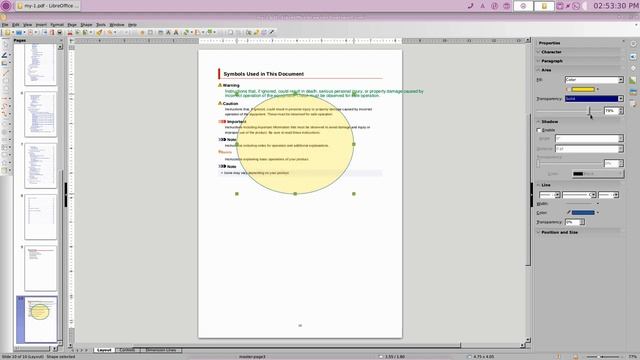Select the Curve drawing tool

click(x=5, y=107)
